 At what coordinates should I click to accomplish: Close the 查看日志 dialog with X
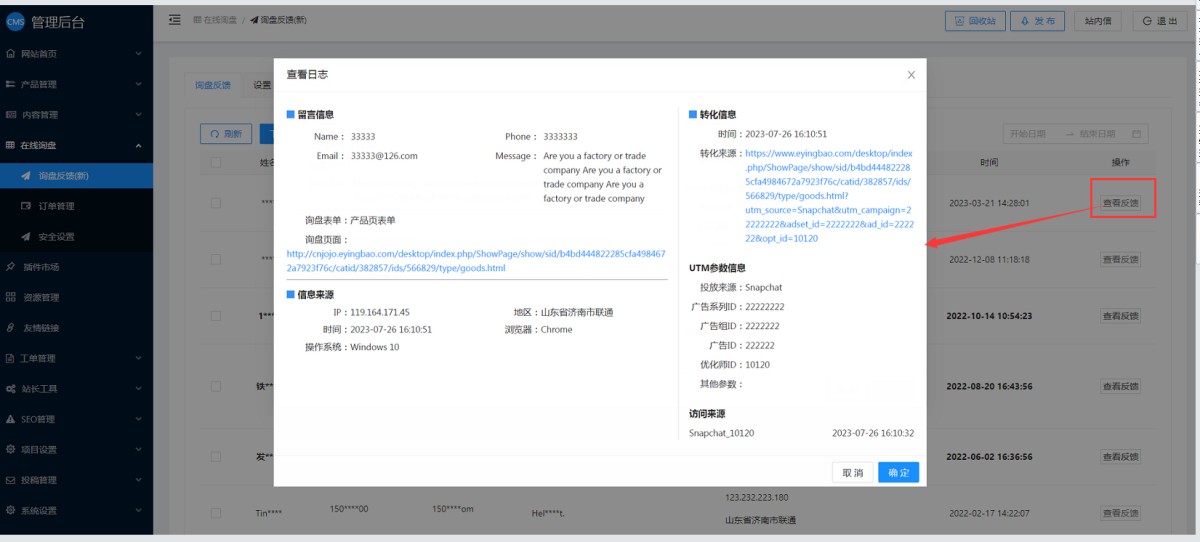click(911, 75)
